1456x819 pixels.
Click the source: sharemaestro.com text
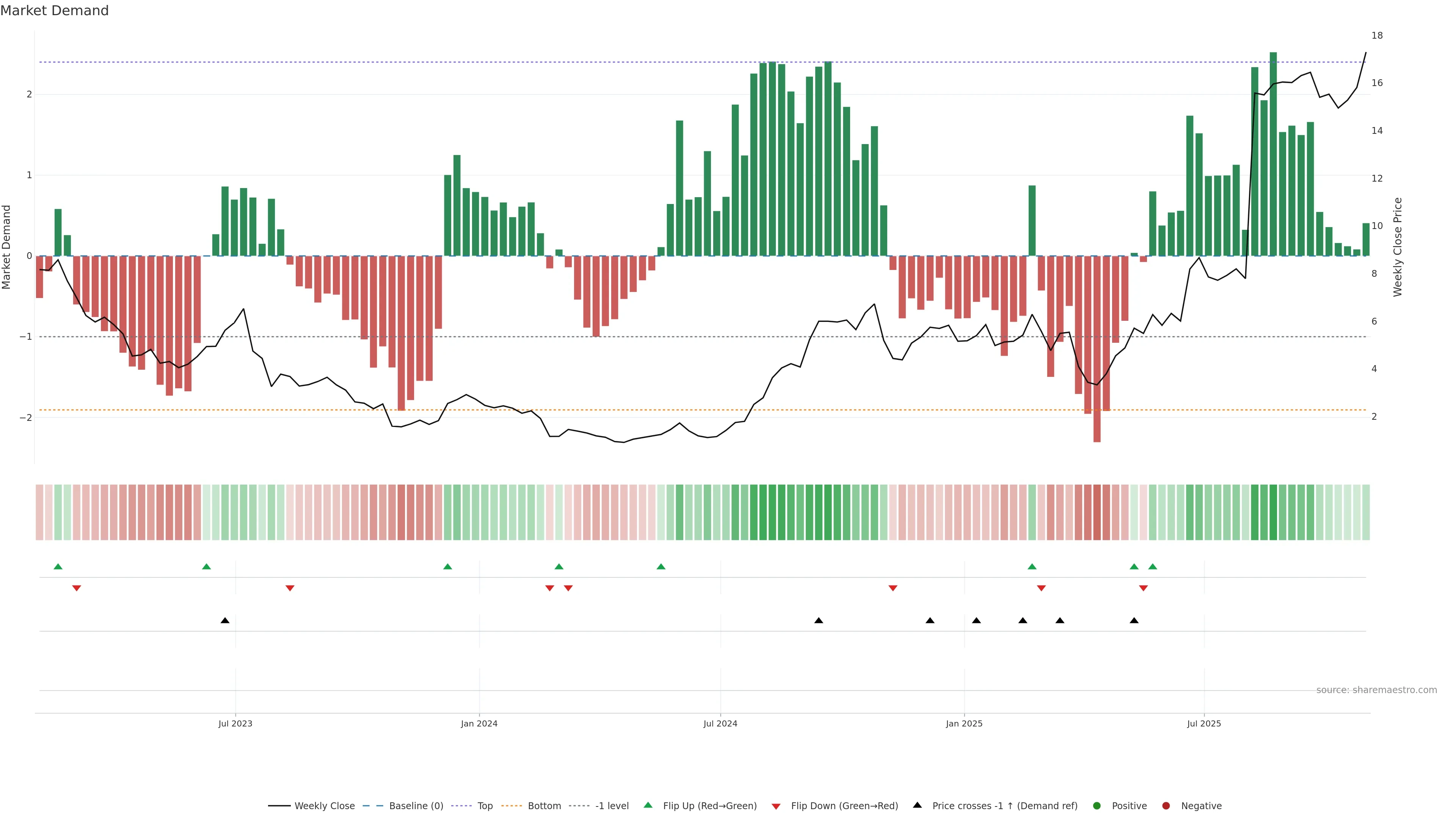1376,690
